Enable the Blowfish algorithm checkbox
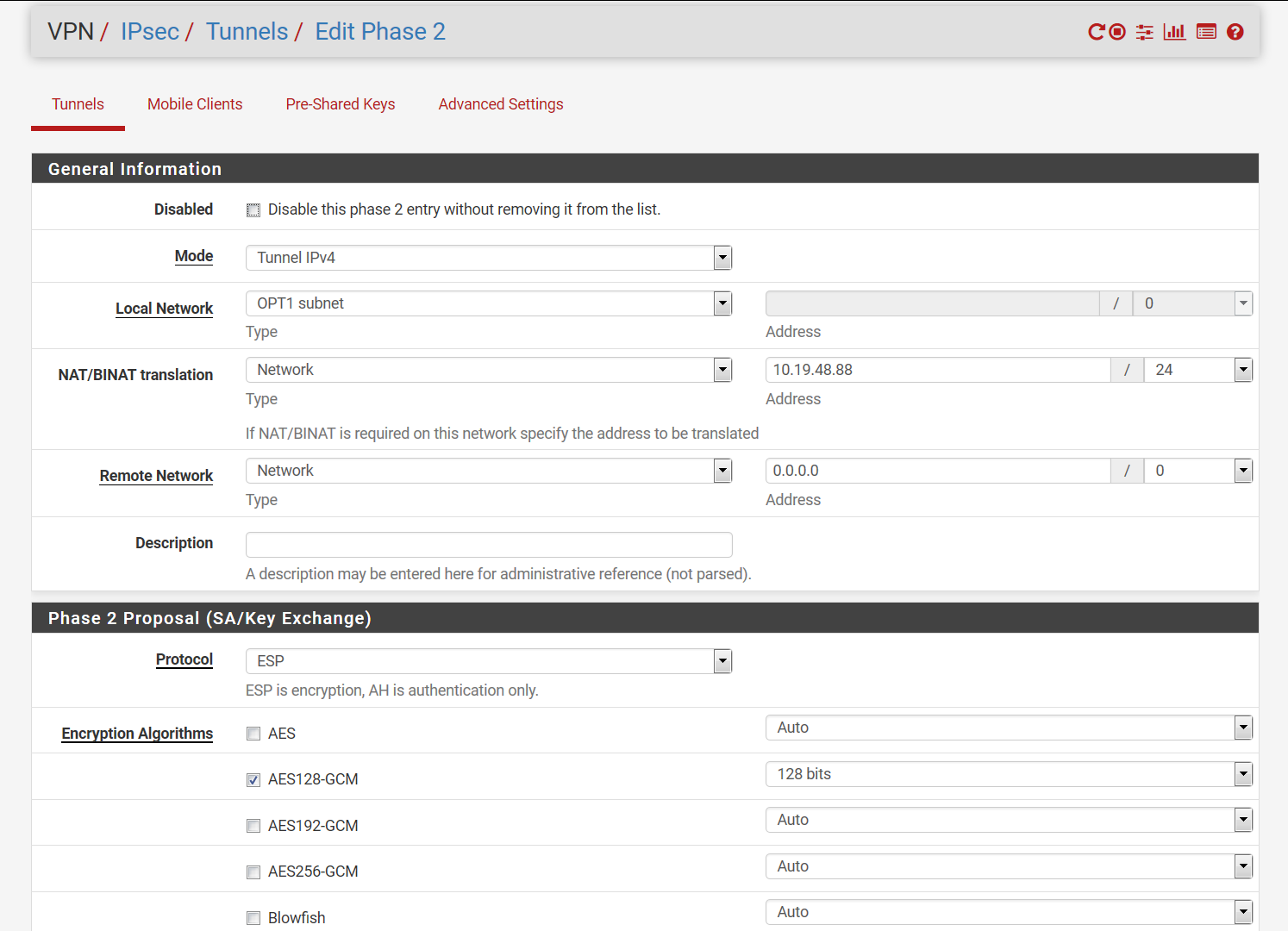The width and height of the screenshot is (1288, 931). point(253,918)
